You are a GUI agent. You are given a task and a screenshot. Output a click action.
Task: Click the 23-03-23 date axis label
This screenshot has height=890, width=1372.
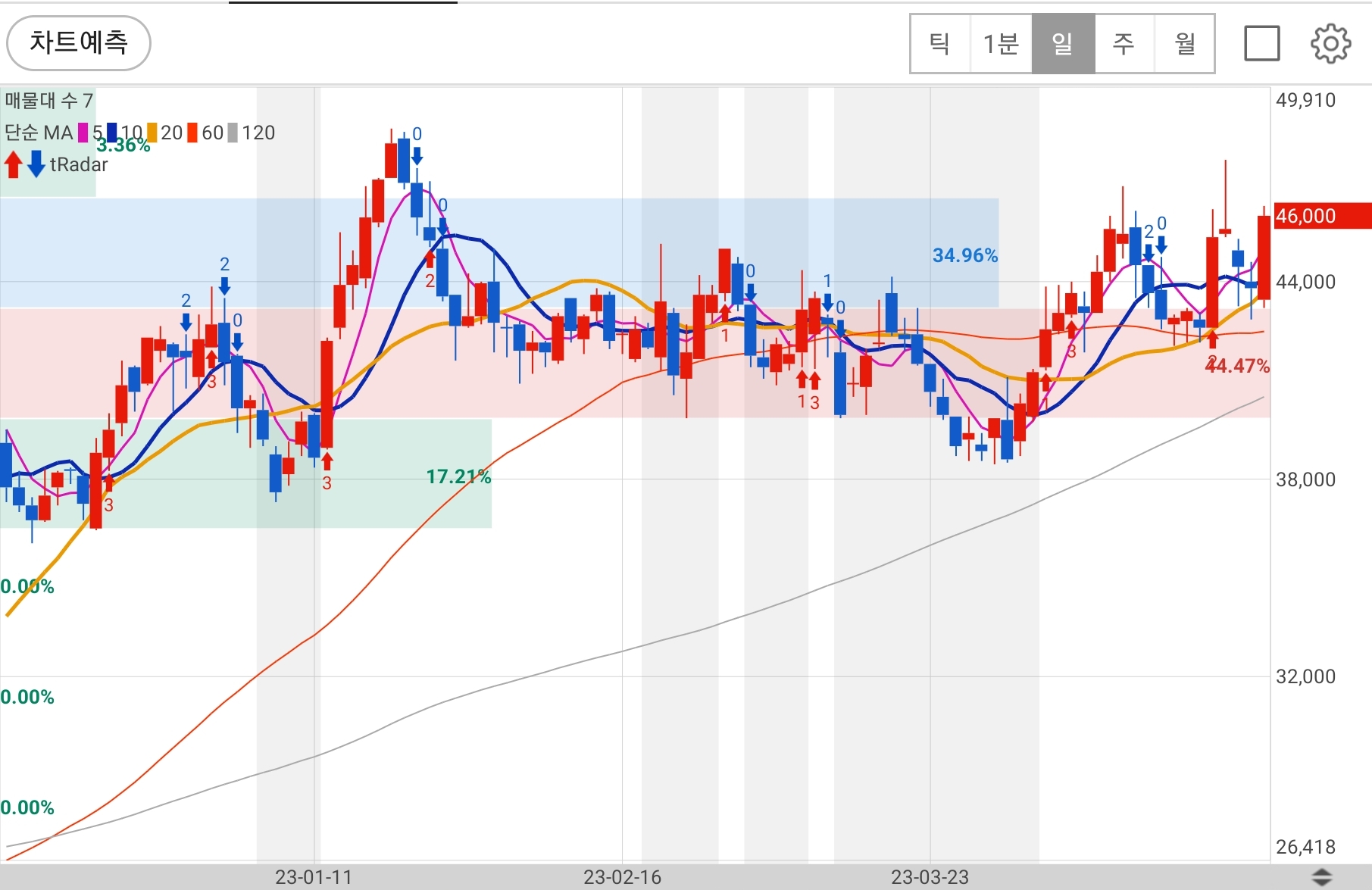point(930,877)
